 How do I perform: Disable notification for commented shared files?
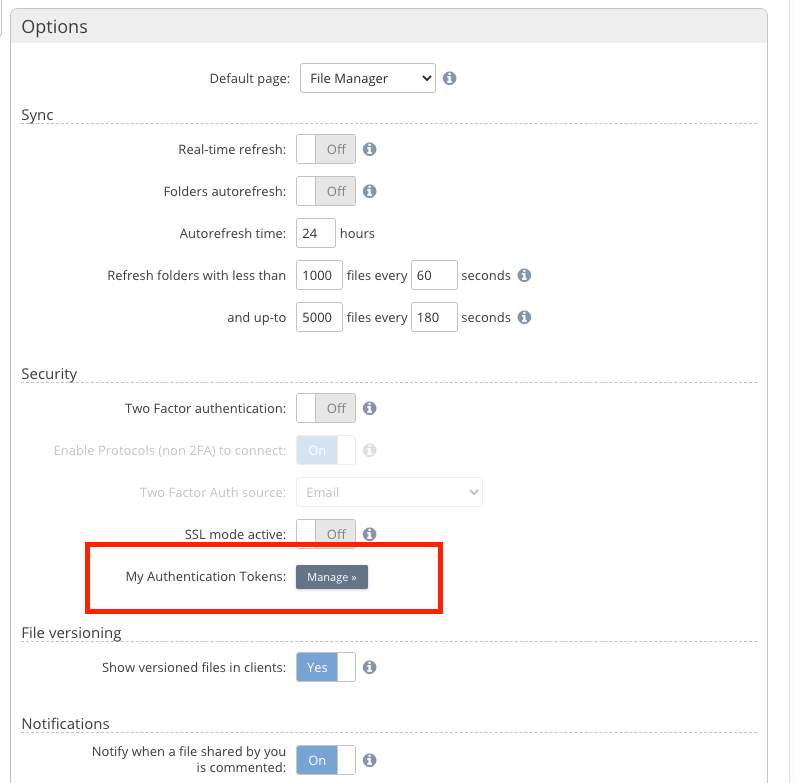tap(326, 760)
